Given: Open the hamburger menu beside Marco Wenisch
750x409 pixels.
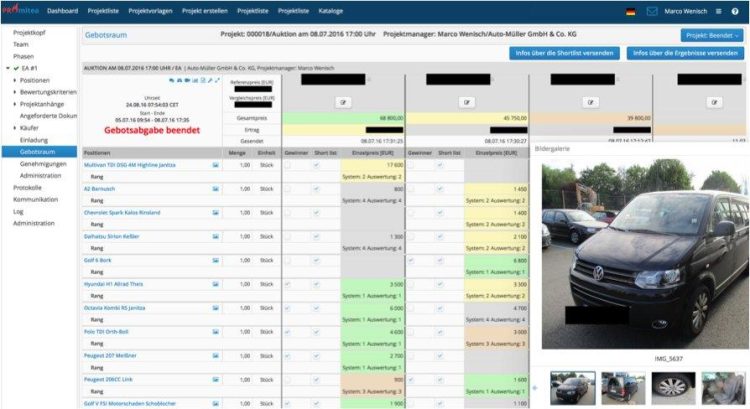Looking at the screenshot, I should (x=718, y=11).
